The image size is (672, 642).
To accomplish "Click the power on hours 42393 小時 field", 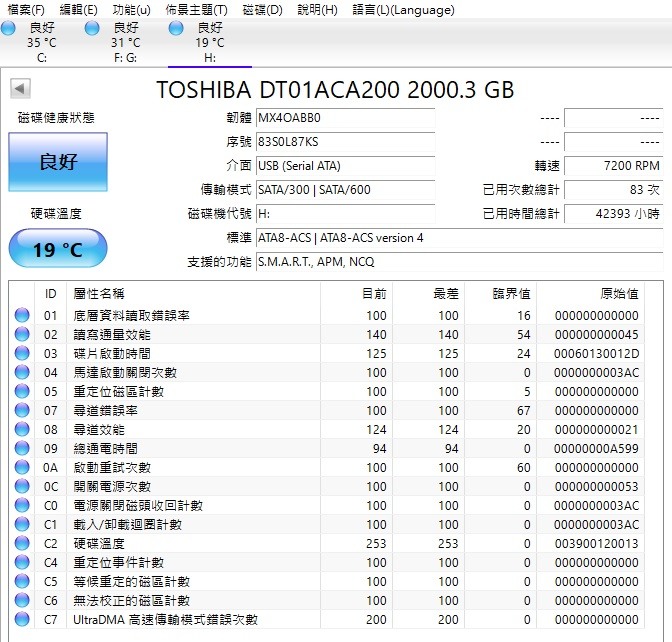I will [x=613, y=214].
